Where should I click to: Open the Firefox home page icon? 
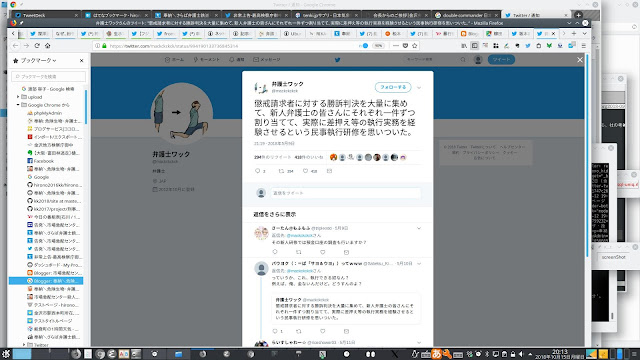point(47,46)
